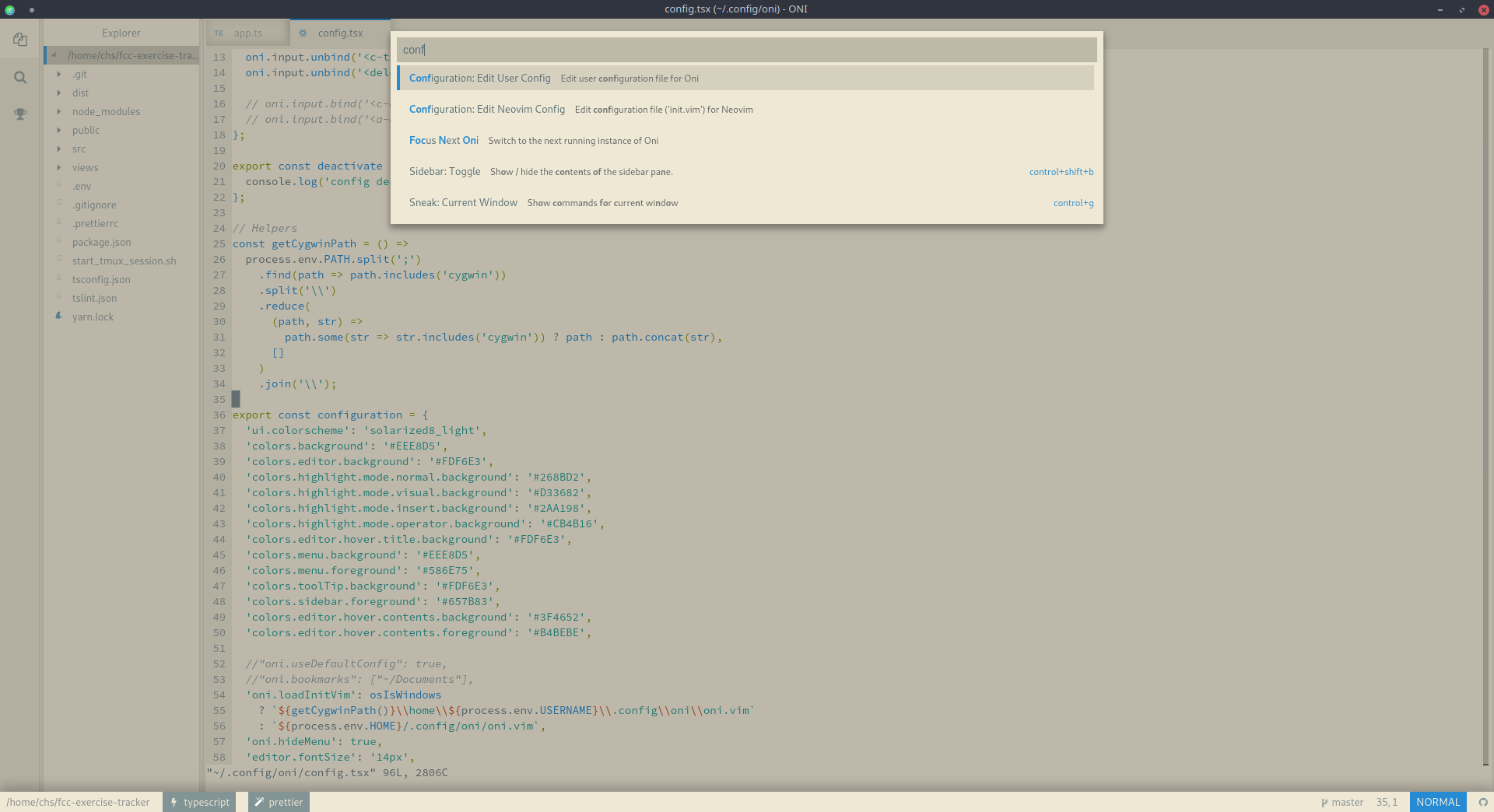Screen dimensions: 1494x812
Task: Click the GitHub icon at bottom right
Action: coord(1482,802)
